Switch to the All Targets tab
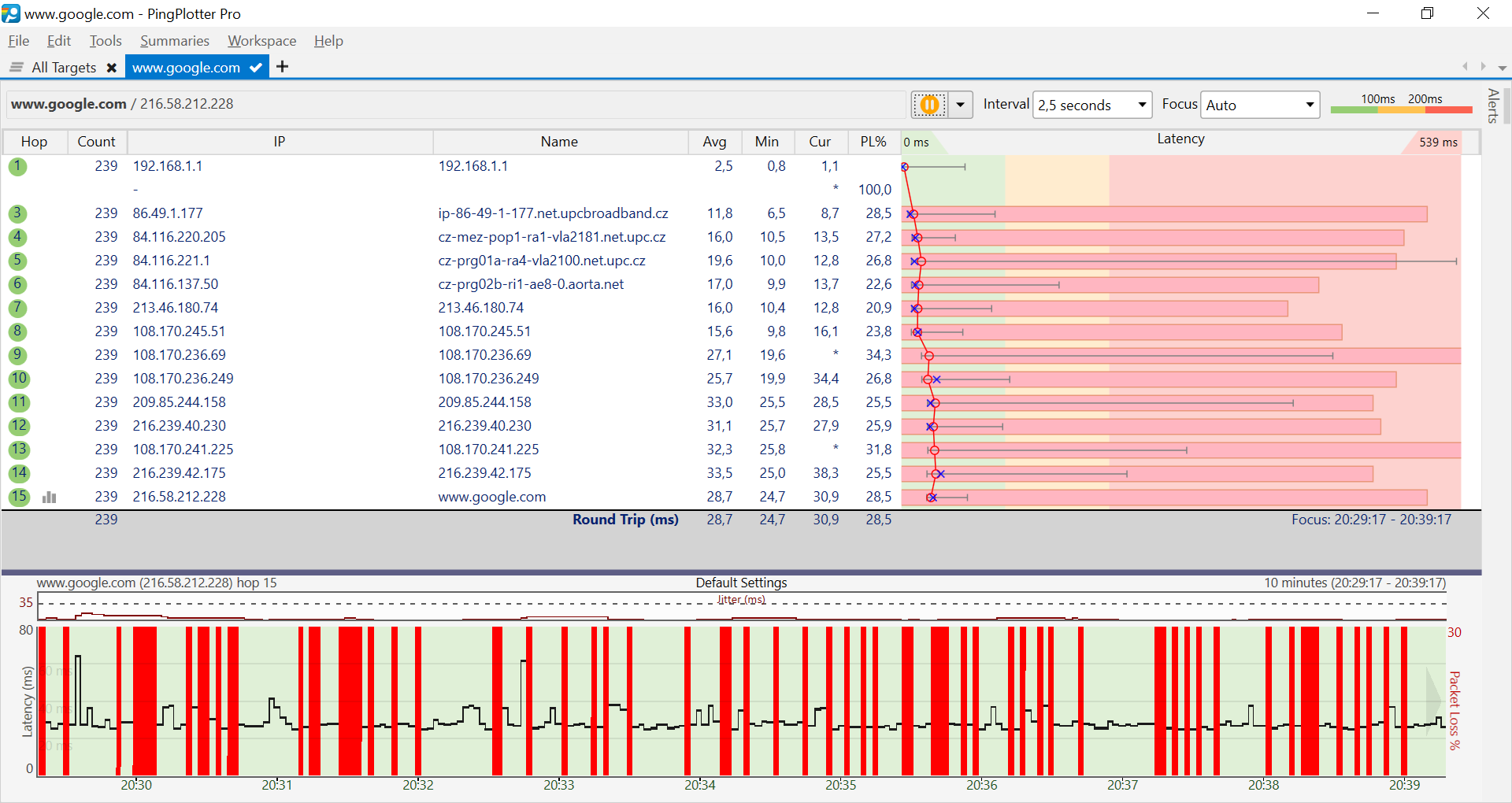The height and width of the screenshot is (803, 1512). 64,68
